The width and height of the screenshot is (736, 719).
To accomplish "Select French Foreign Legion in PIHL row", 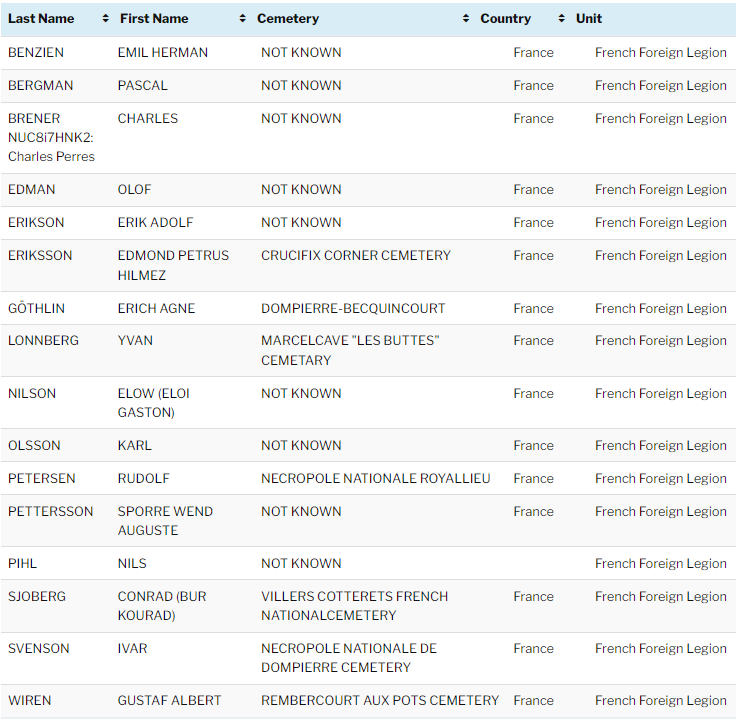I will click(660, 563).
